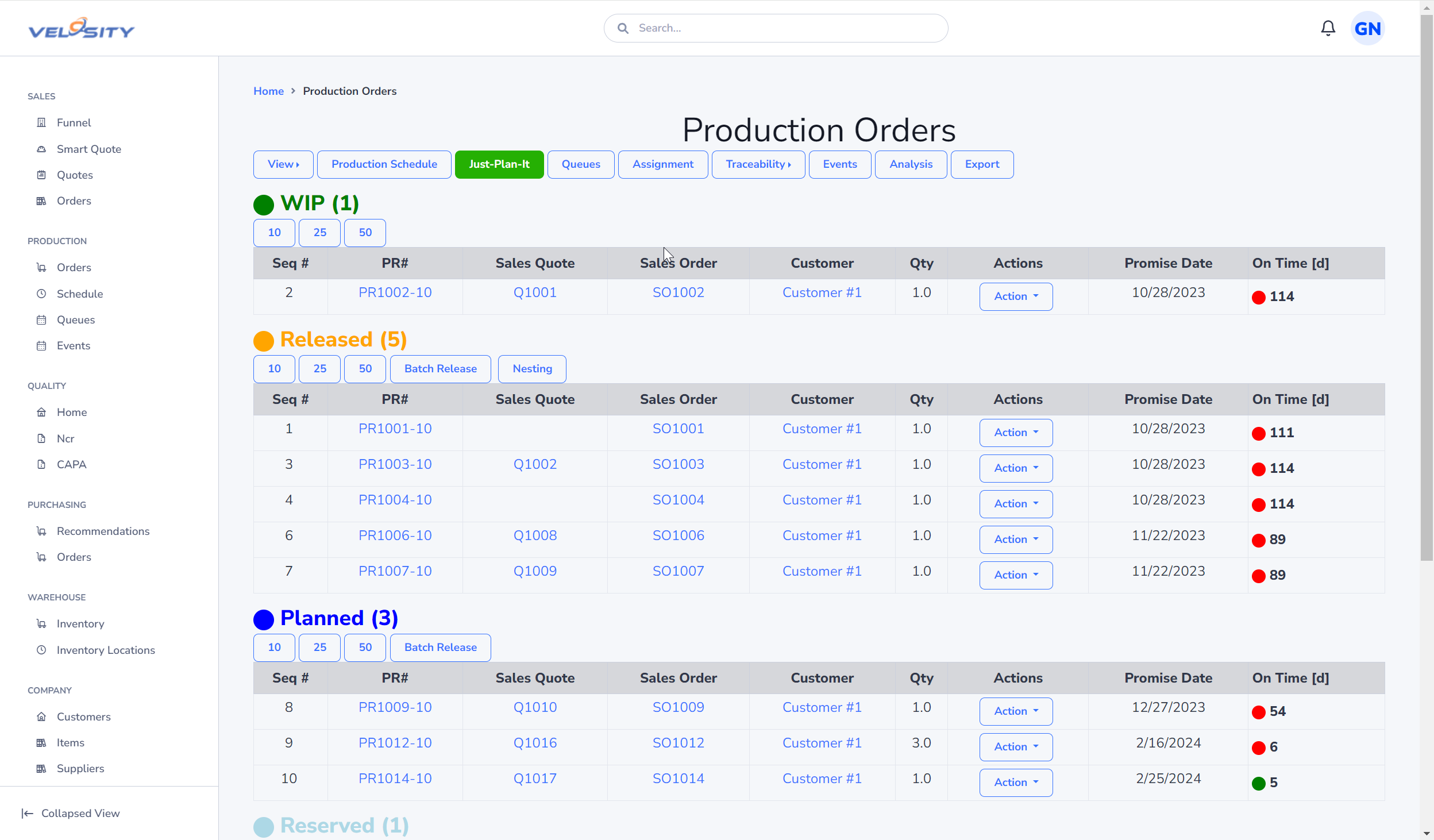Open Recommendations in Purchasing sidebar
Image resolution: width=1434 pixels, height=840 pixels.
click(103, 531)
